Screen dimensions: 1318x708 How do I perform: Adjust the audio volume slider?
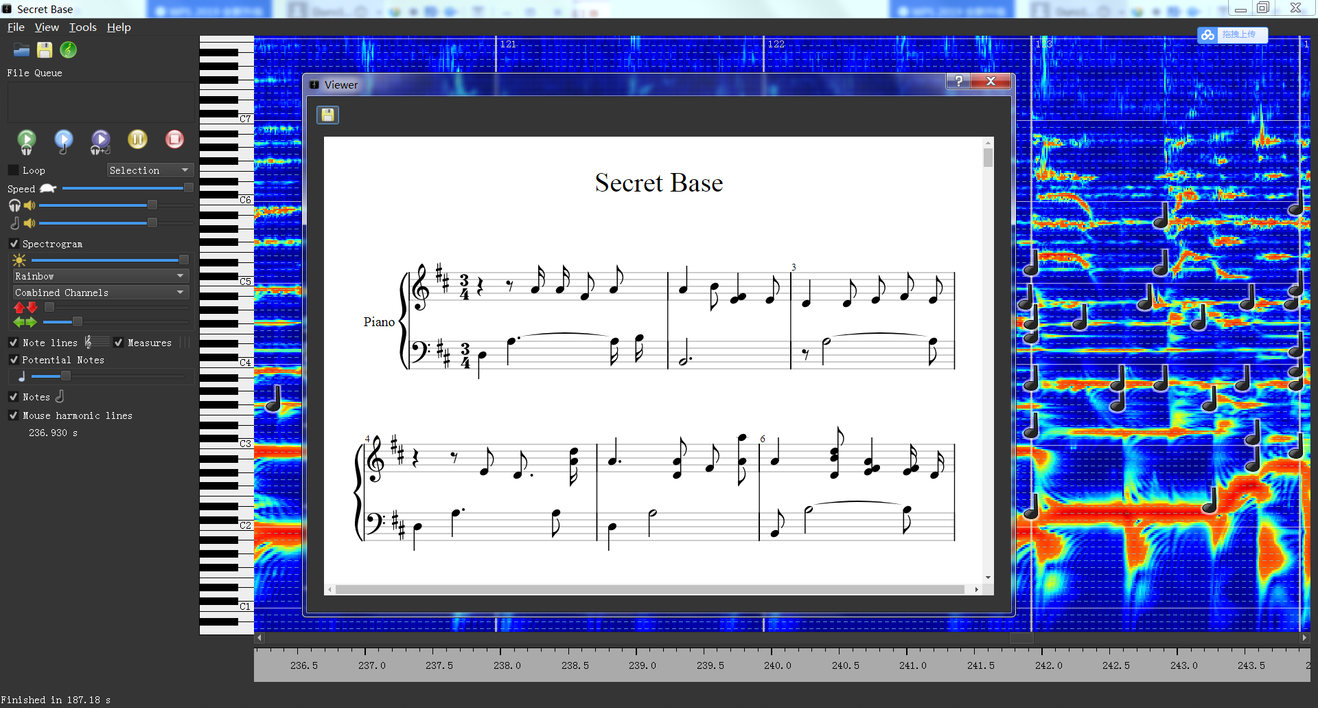(116, 205)
